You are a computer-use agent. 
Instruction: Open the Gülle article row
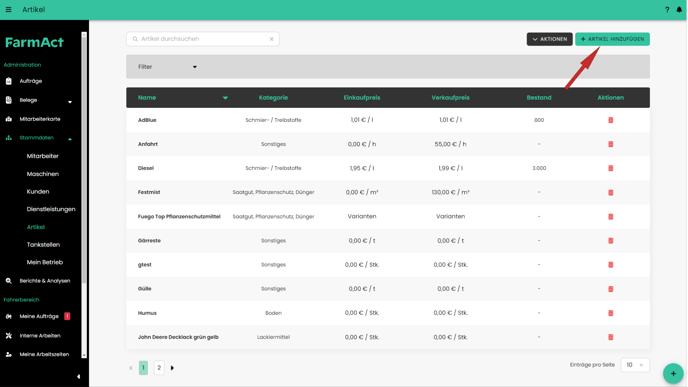pyautogui.click(x=388, y=289)
